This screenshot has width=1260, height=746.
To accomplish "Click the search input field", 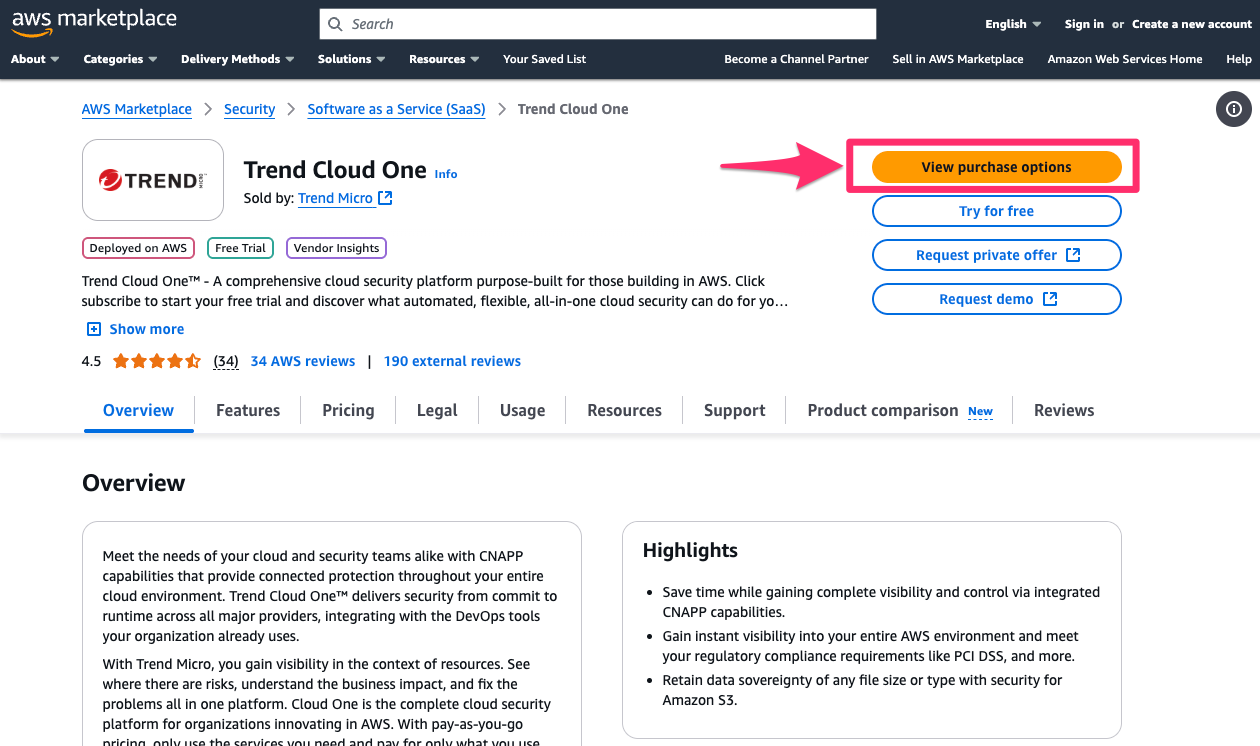I will (598, 24).
